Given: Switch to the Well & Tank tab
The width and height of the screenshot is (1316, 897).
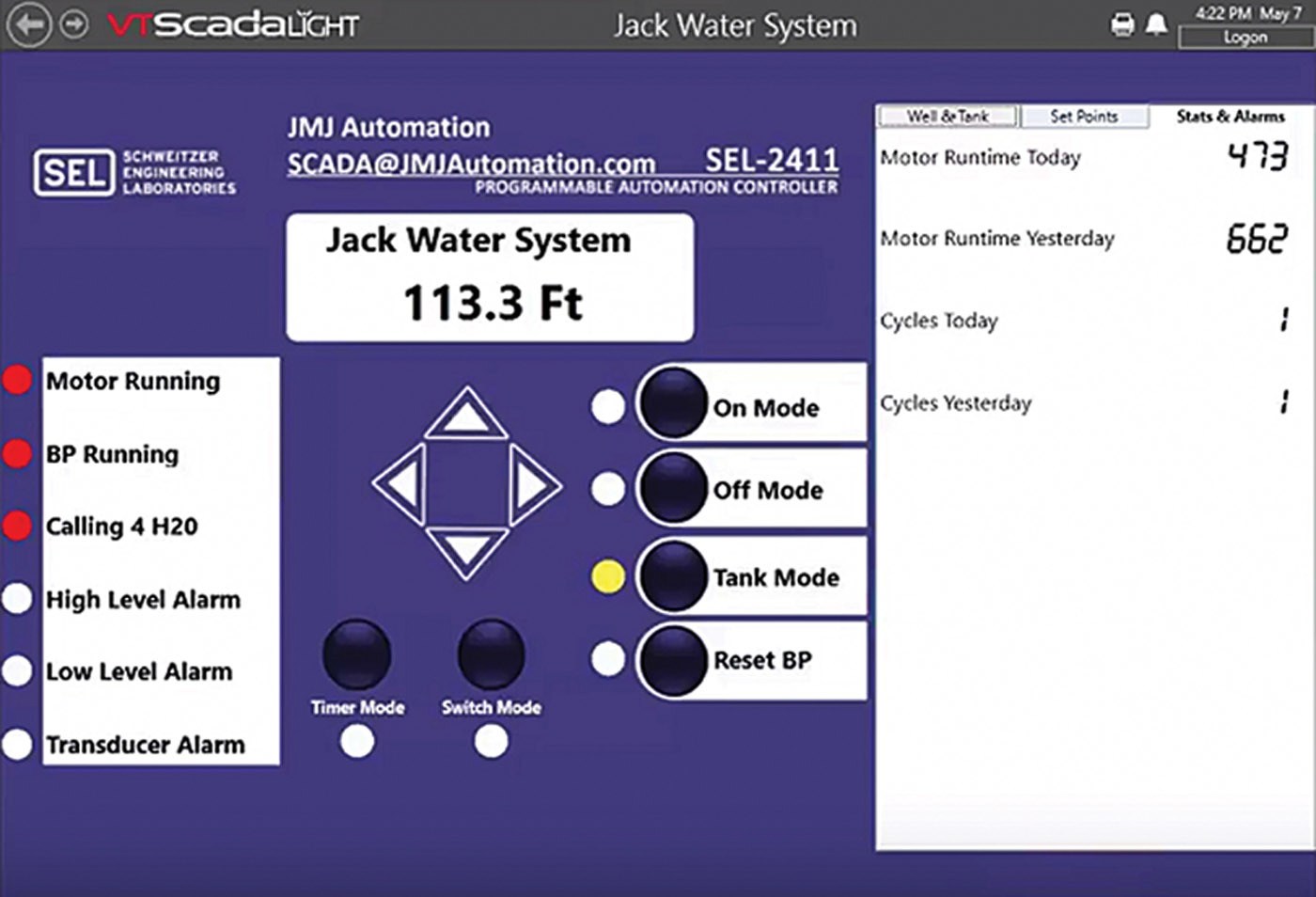Looking at the screenshot, I should tap(948, 117).
